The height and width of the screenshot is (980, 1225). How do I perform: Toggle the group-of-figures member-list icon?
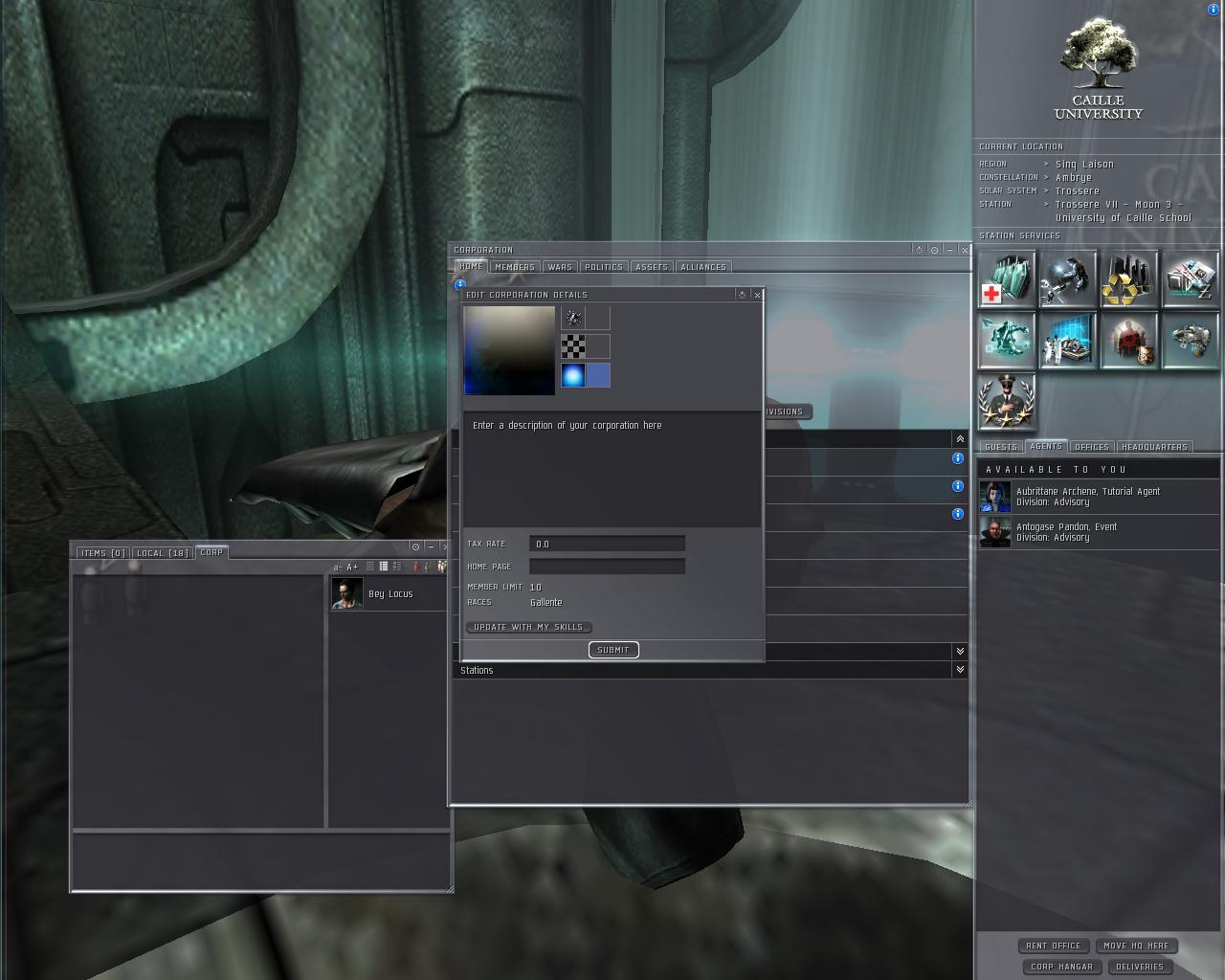(x=441, y=567)
